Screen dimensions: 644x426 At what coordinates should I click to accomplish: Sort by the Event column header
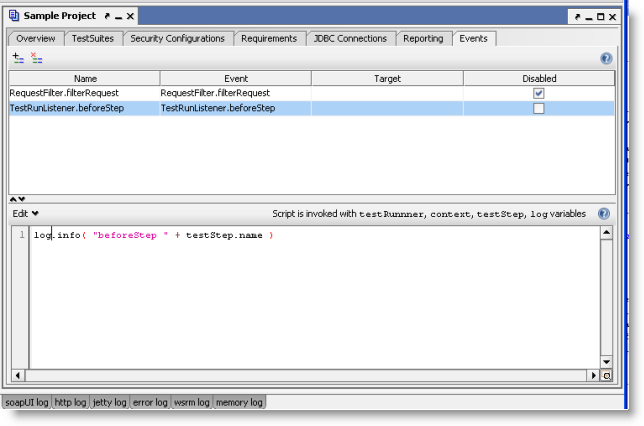tap(236, 78)
